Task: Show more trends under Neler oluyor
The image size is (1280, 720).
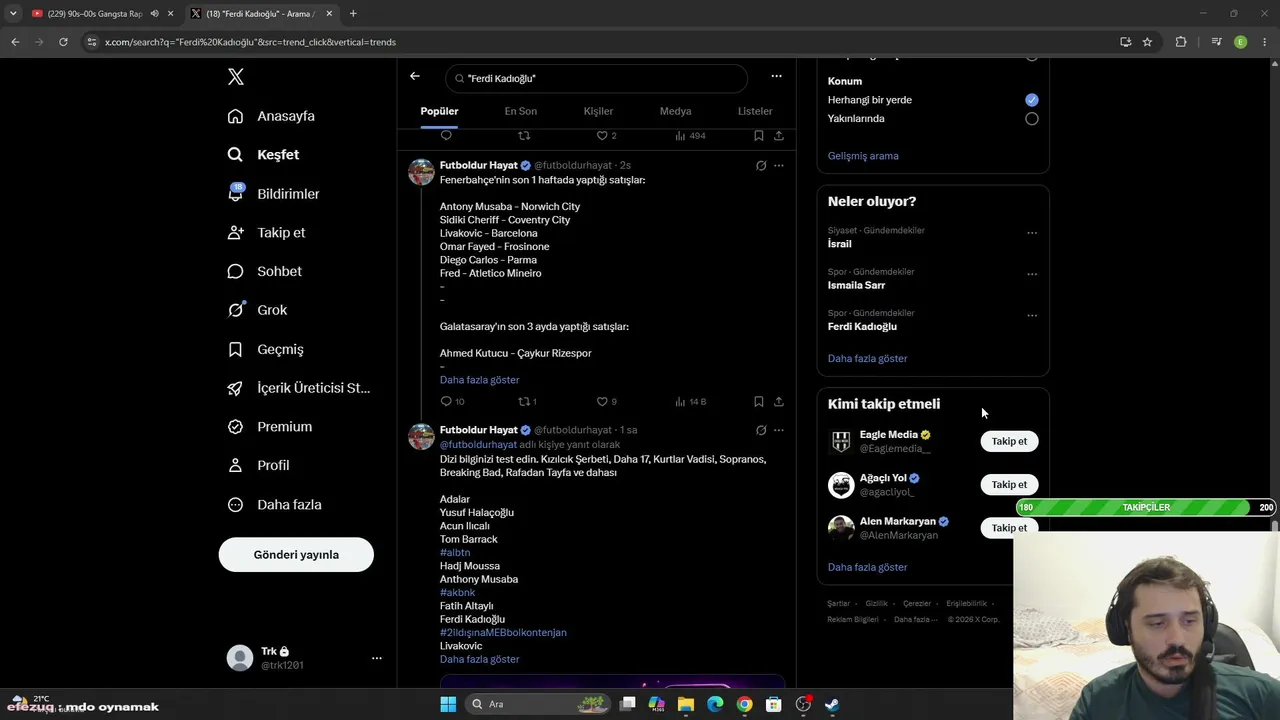Action: 867,359
